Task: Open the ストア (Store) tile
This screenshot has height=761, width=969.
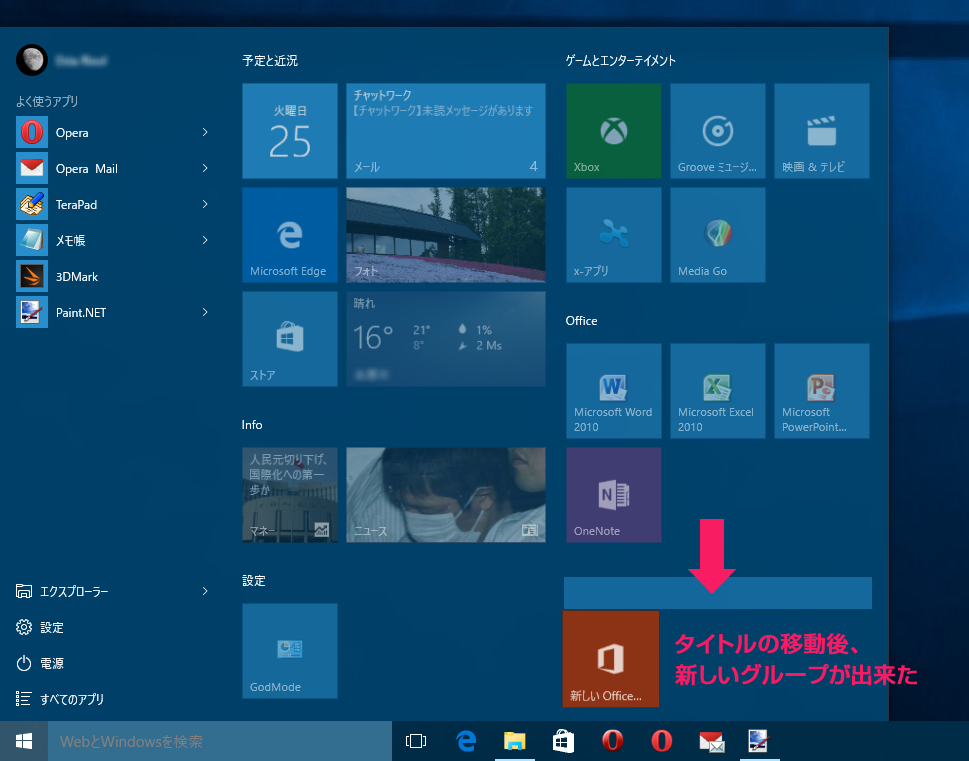Action: (290, 339)
